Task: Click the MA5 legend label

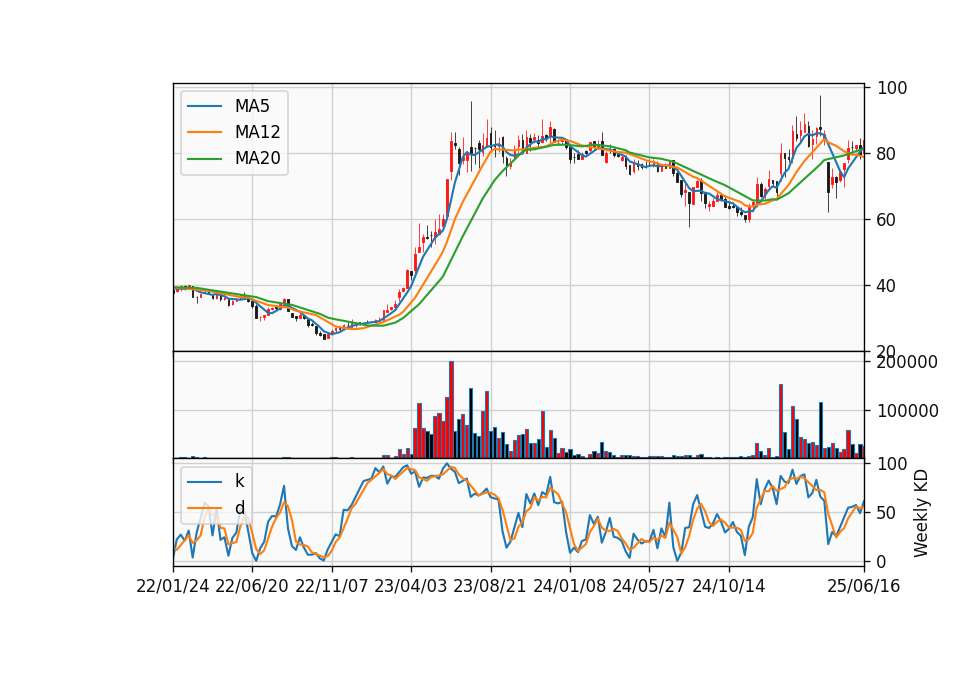Action: pyautogui.click(x=252, y=106)
